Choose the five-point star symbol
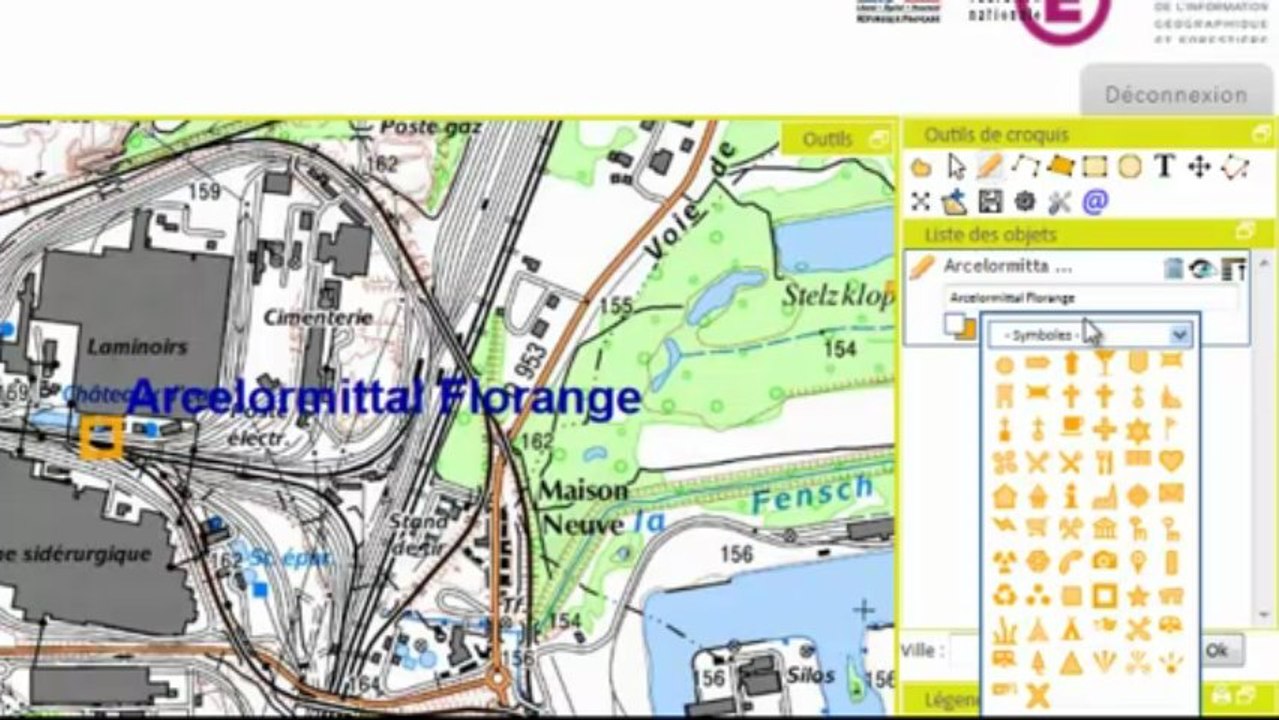Image resolution: width=1279 pixels, height=720 pixels. click(x=1138, y=596)
